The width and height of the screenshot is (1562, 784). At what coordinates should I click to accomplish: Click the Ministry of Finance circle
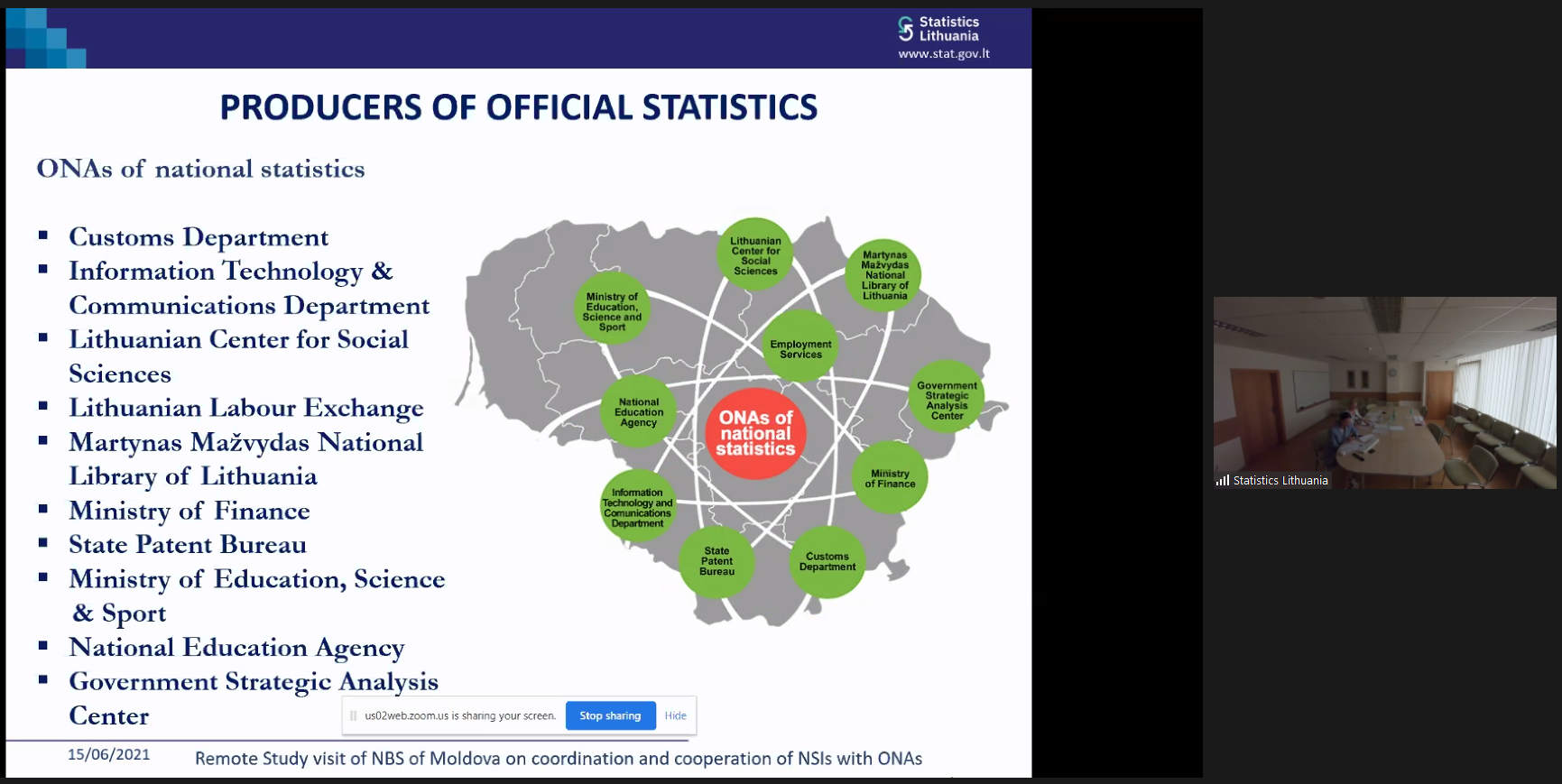pyautogui.click(x=890, y=478)
